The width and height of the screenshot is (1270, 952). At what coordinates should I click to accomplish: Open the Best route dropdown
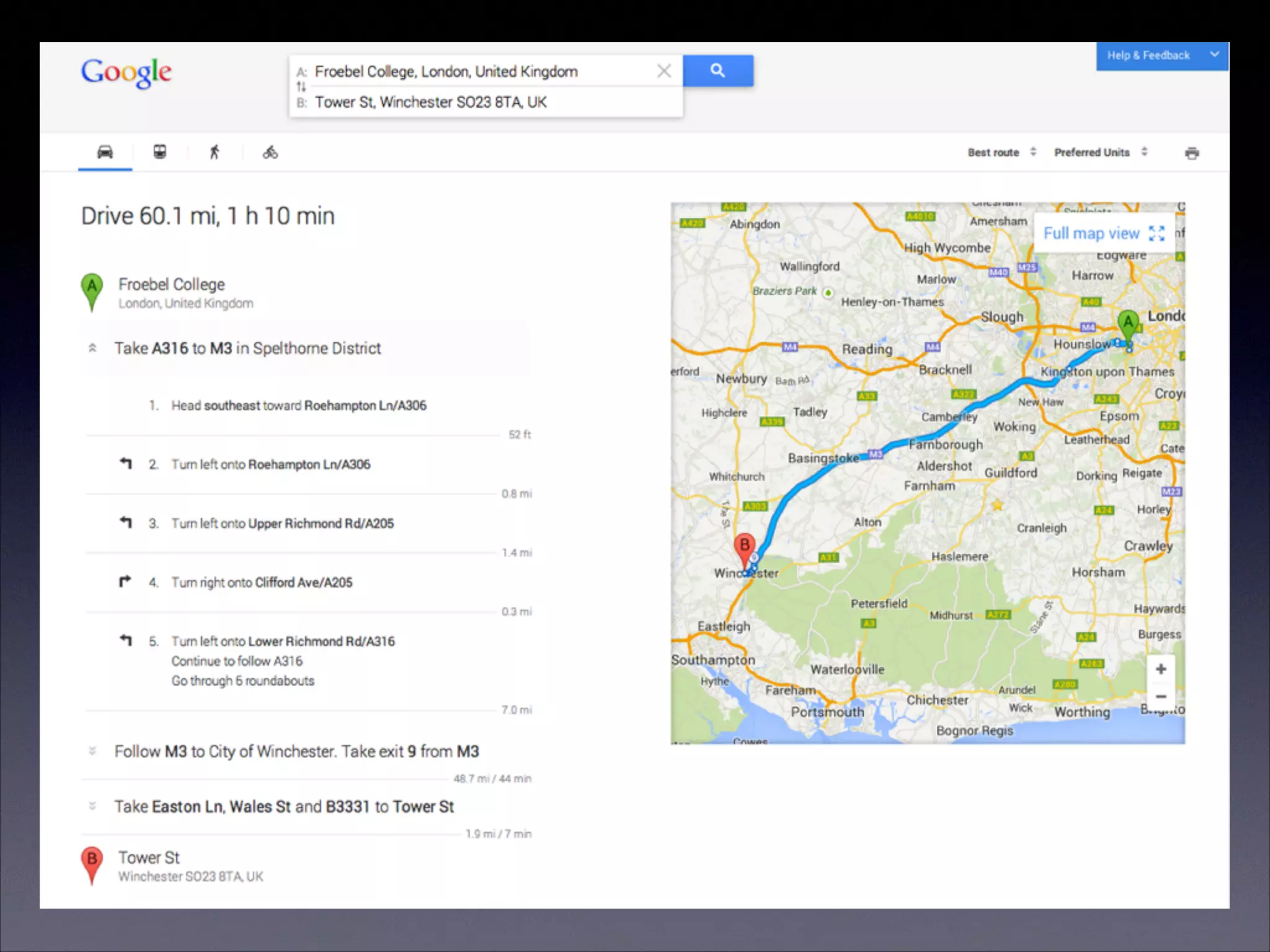1001,152
